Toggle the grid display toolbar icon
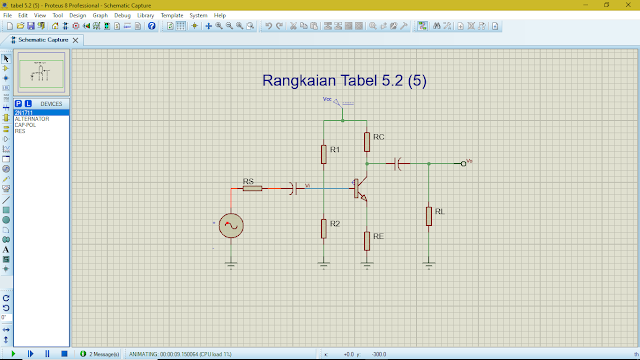640x360 pixels. click(180, 26)
